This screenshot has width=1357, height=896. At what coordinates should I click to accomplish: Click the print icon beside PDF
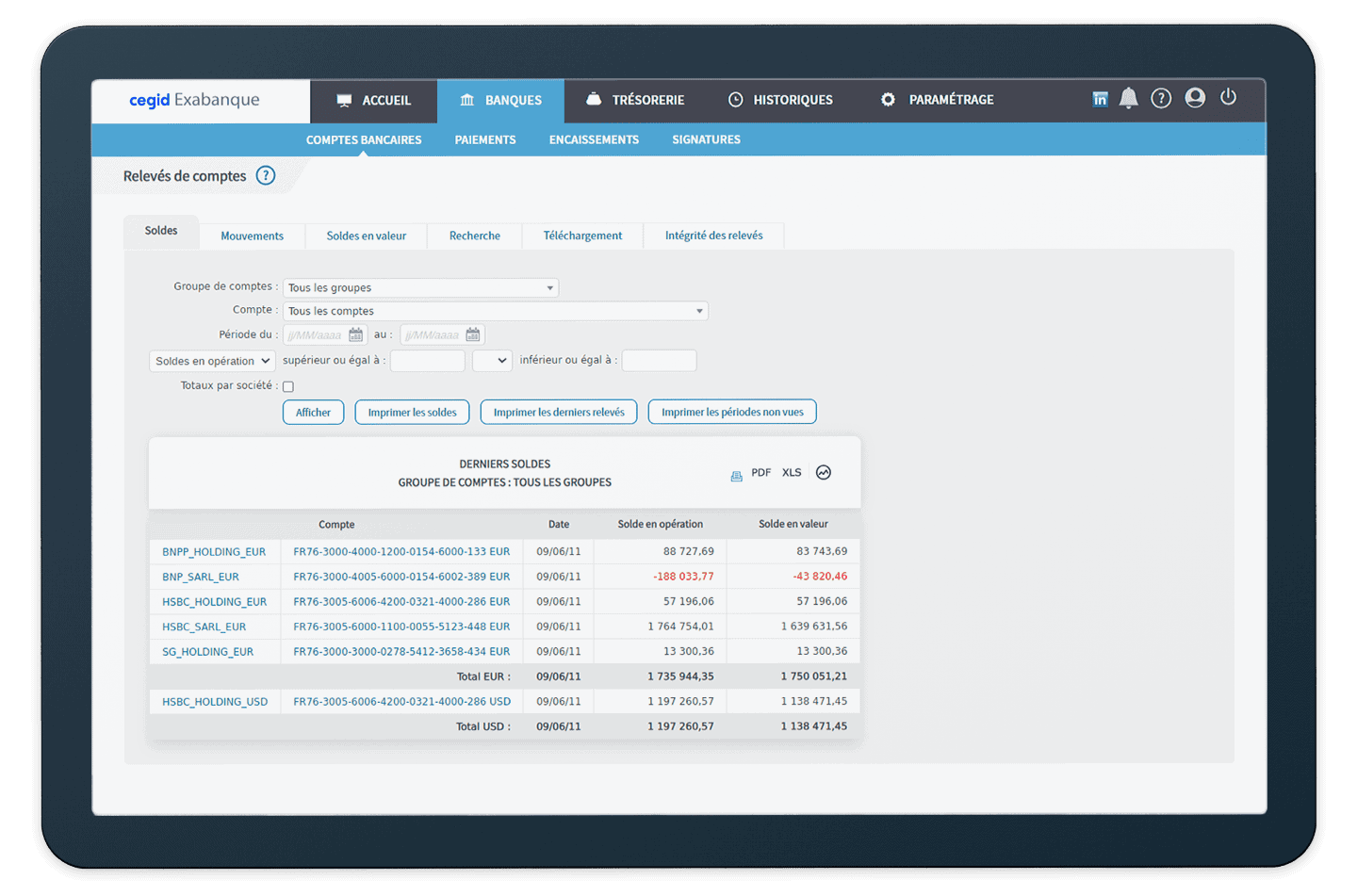[736, 474]
